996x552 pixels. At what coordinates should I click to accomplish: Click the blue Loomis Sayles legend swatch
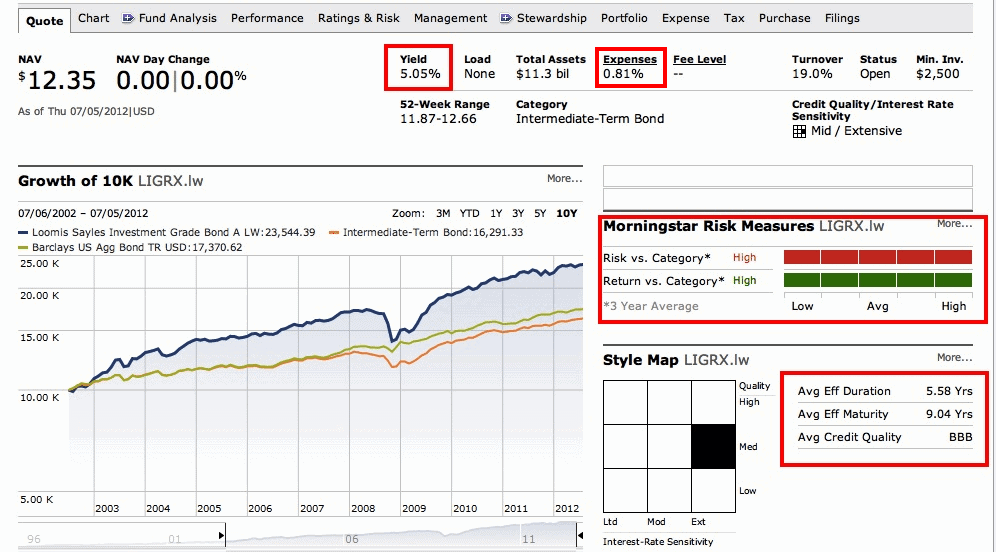coord(23,233)
